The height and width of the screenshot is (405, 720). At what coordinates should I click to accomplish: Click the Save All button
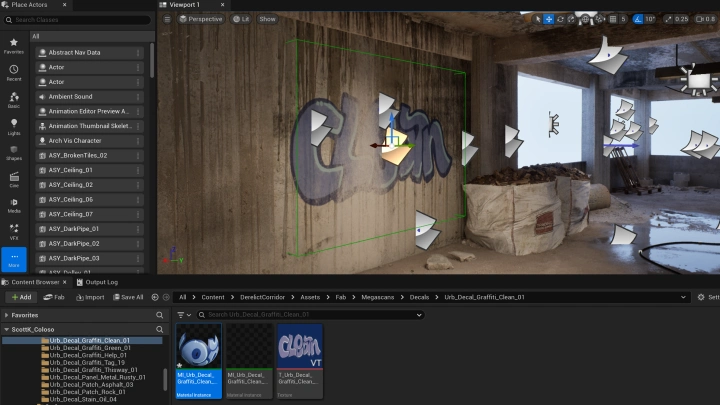(x=128, y=297)
